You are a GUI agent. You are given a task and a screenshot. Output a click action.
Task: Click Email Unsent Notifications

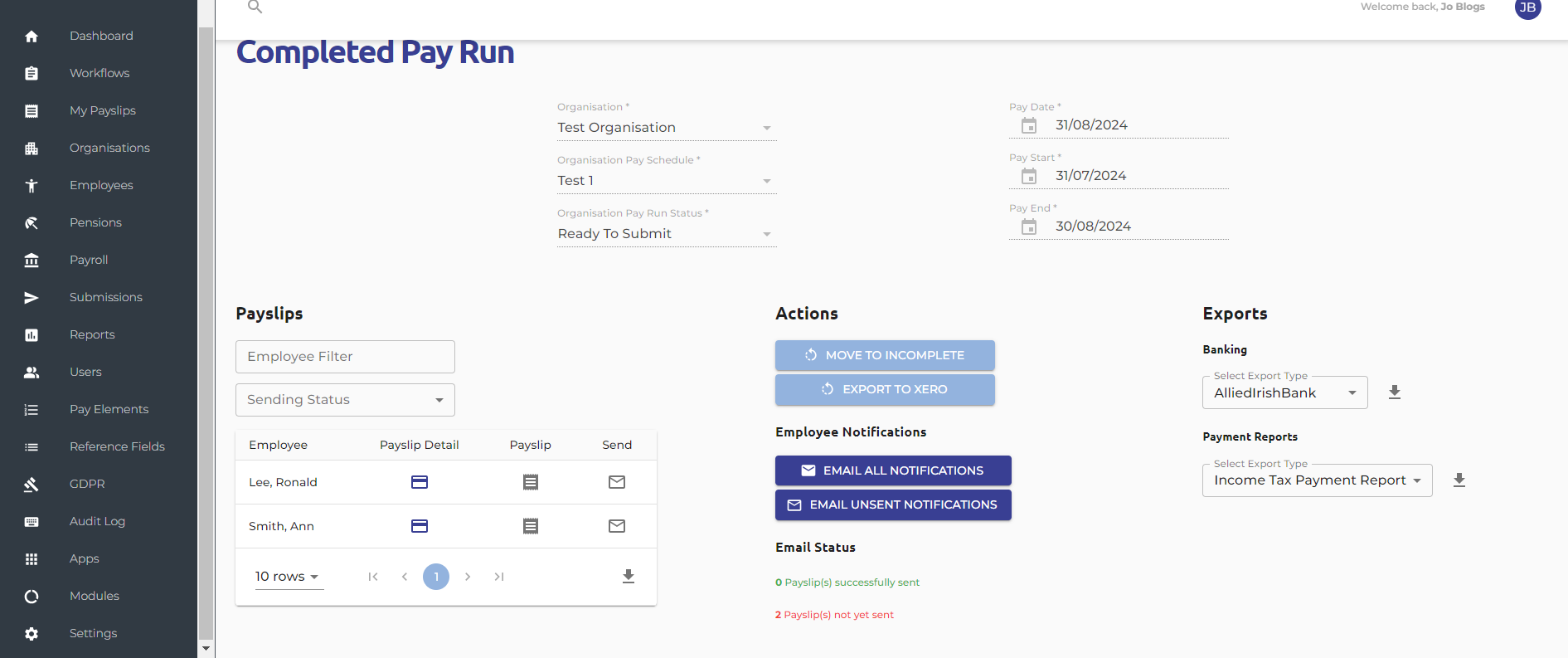coord(893,504)
